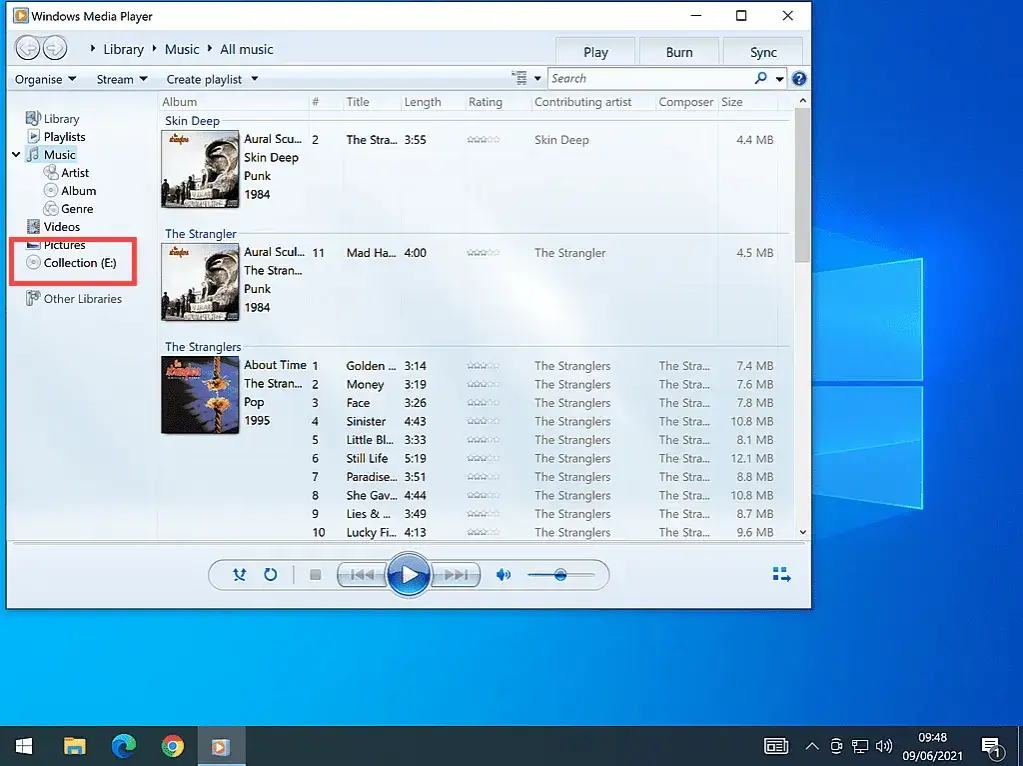Open the view options dropdown arrow

point(538,79)
